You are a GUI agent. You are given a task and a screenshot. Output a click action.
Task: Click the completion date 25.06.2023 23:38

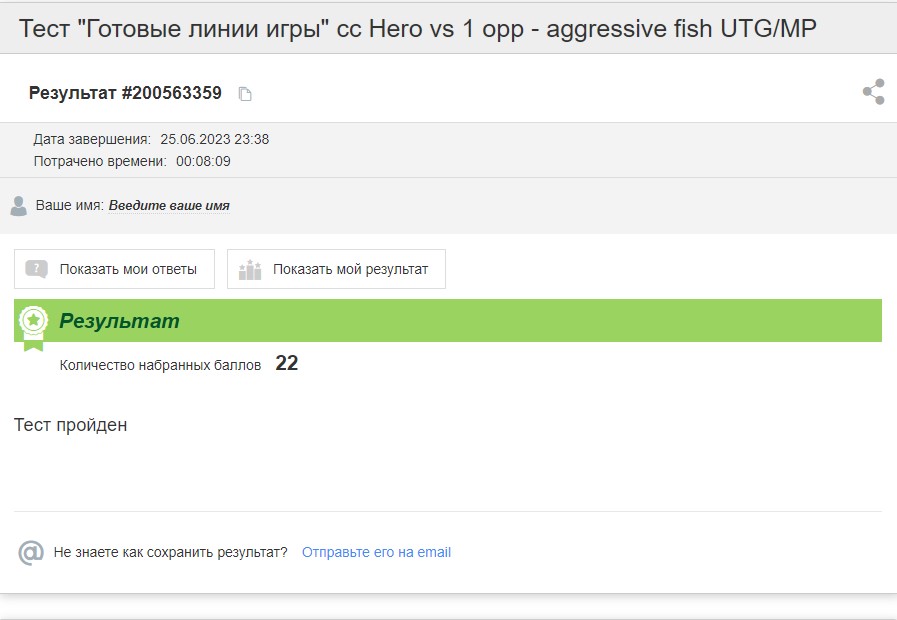[215, 139]
